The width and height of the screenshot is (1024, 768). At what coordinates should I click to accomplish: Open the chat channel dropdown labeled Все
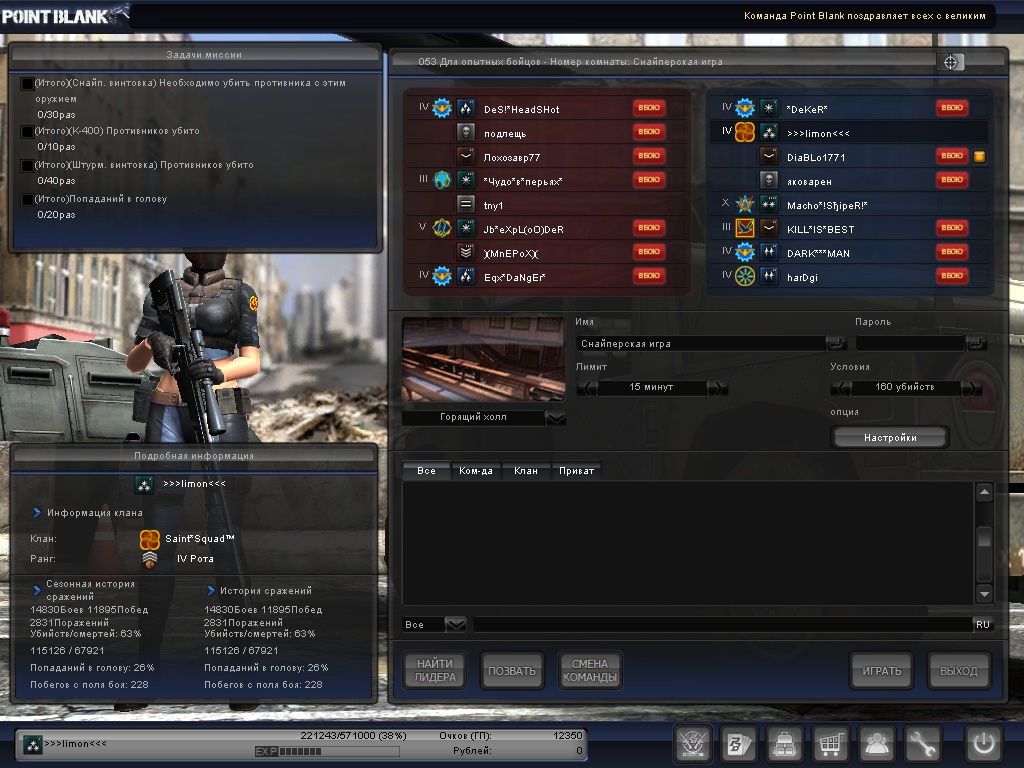click(455, 624)
